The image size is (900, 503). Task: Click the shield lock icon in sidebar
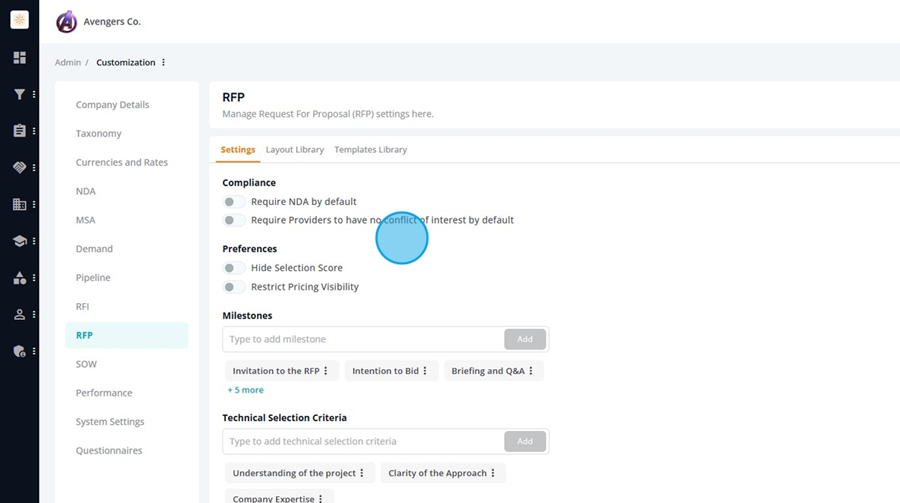20,351
